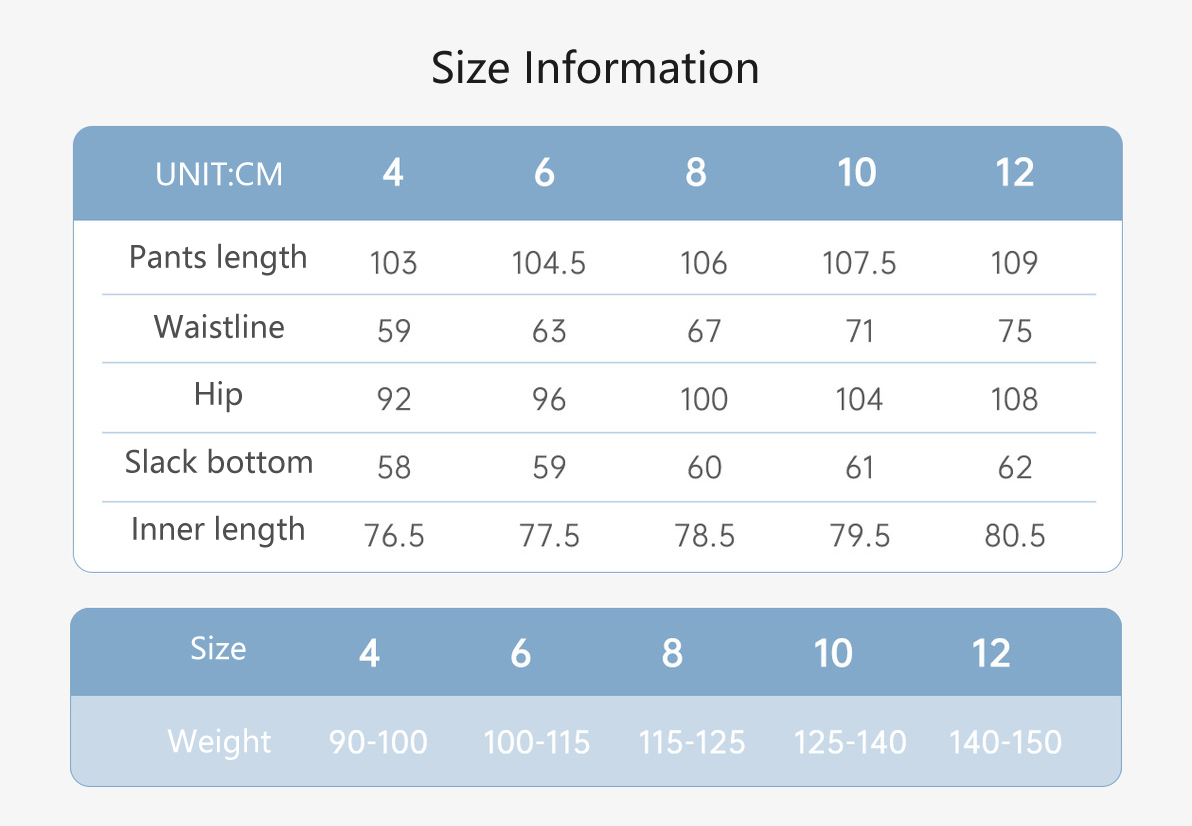Select the Inner length row label
The image size is (1192, 826).
tap(218, 530)
